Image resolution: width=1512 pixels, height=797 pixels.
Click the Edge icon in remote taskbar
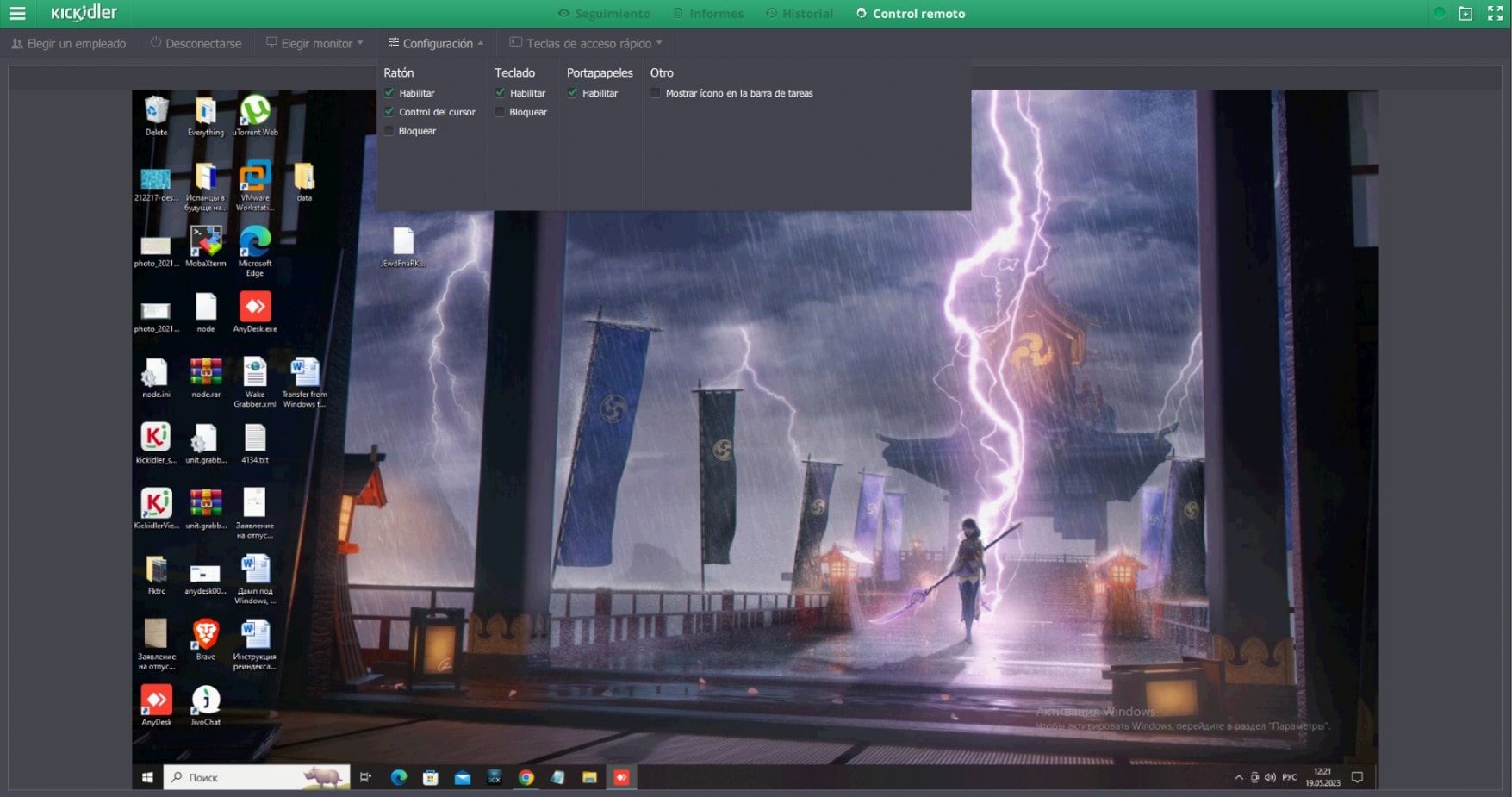click(x=398, y=777)
